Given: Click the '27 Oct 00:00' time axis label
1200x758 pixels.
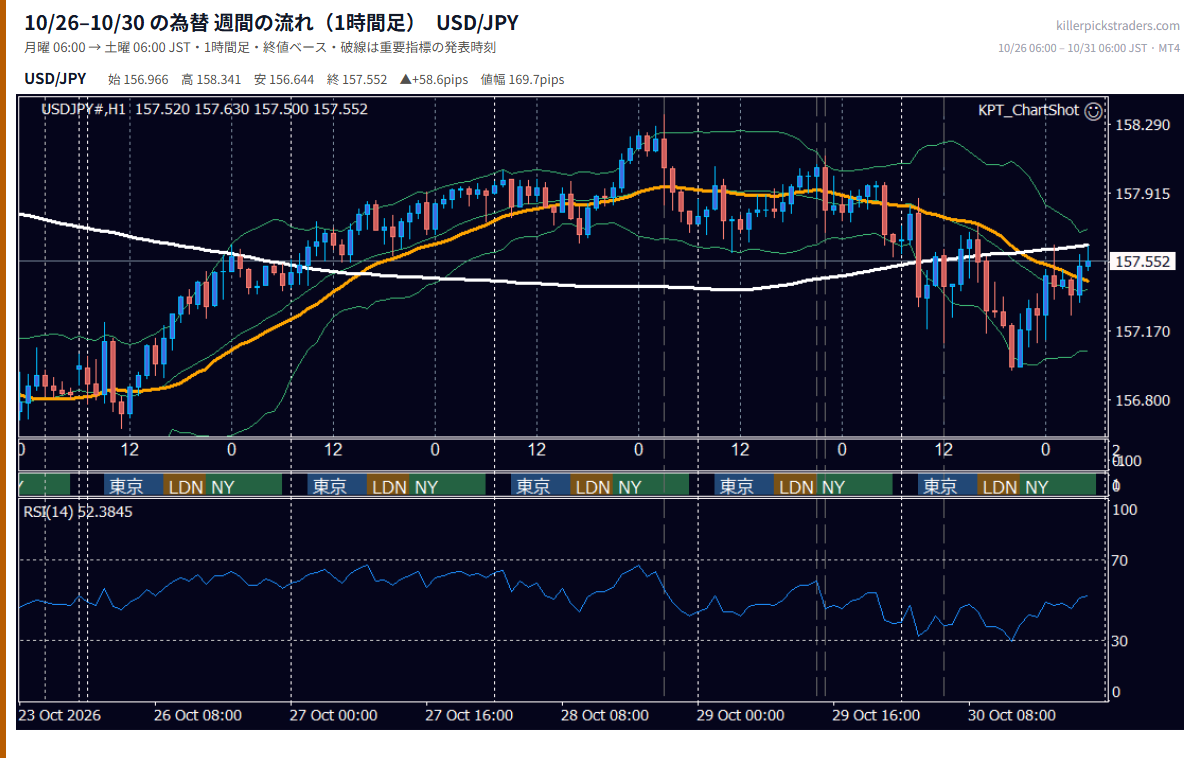Looking at the screenshot, I should [333, 715].
